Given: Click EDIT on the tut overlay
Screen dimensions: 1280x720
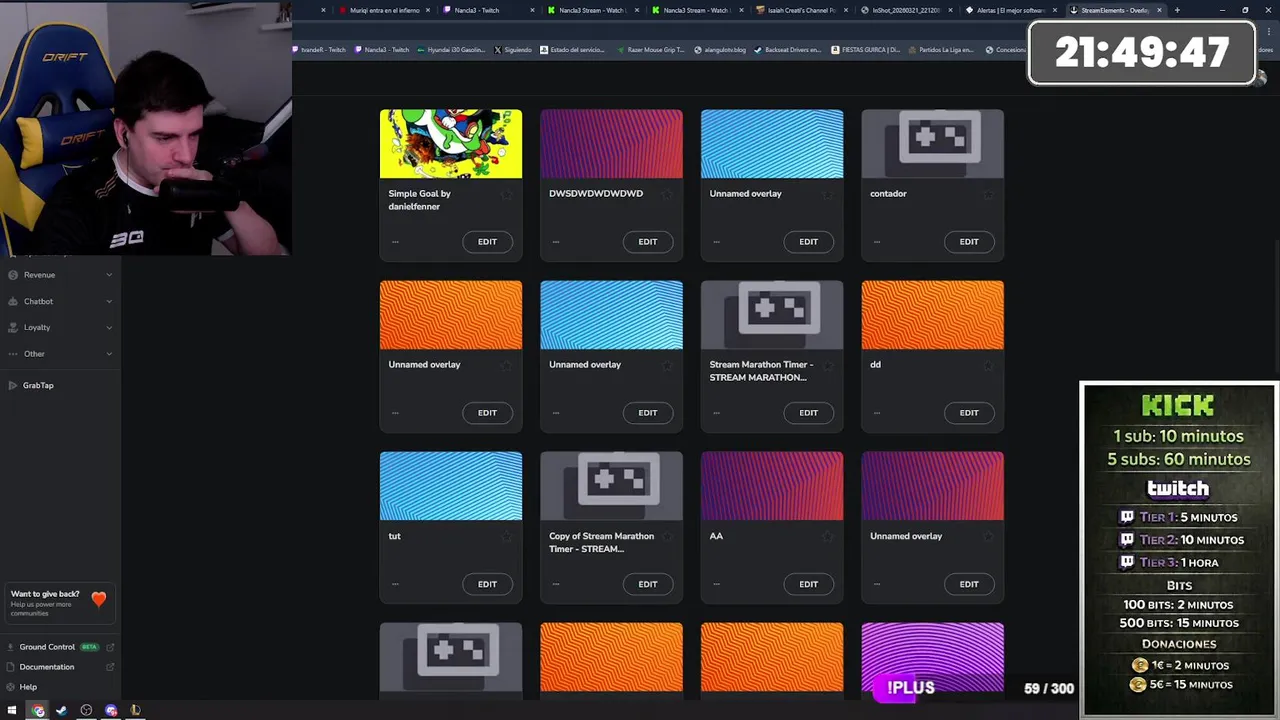Looking at the screenshot, I should point(487,584).
